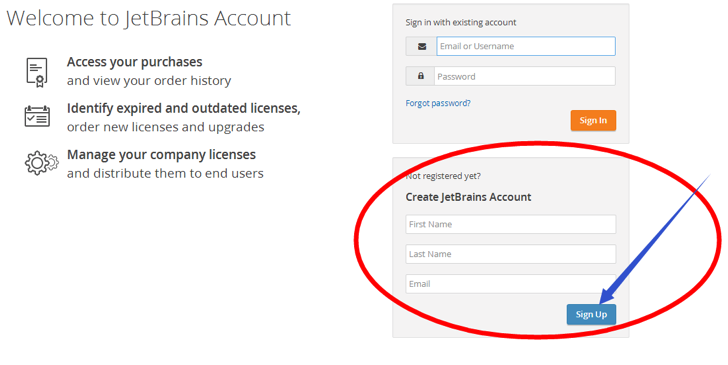Click 'and view your order history' text
The height and width of the screenshot is (365, 728).
click(149, 81)
